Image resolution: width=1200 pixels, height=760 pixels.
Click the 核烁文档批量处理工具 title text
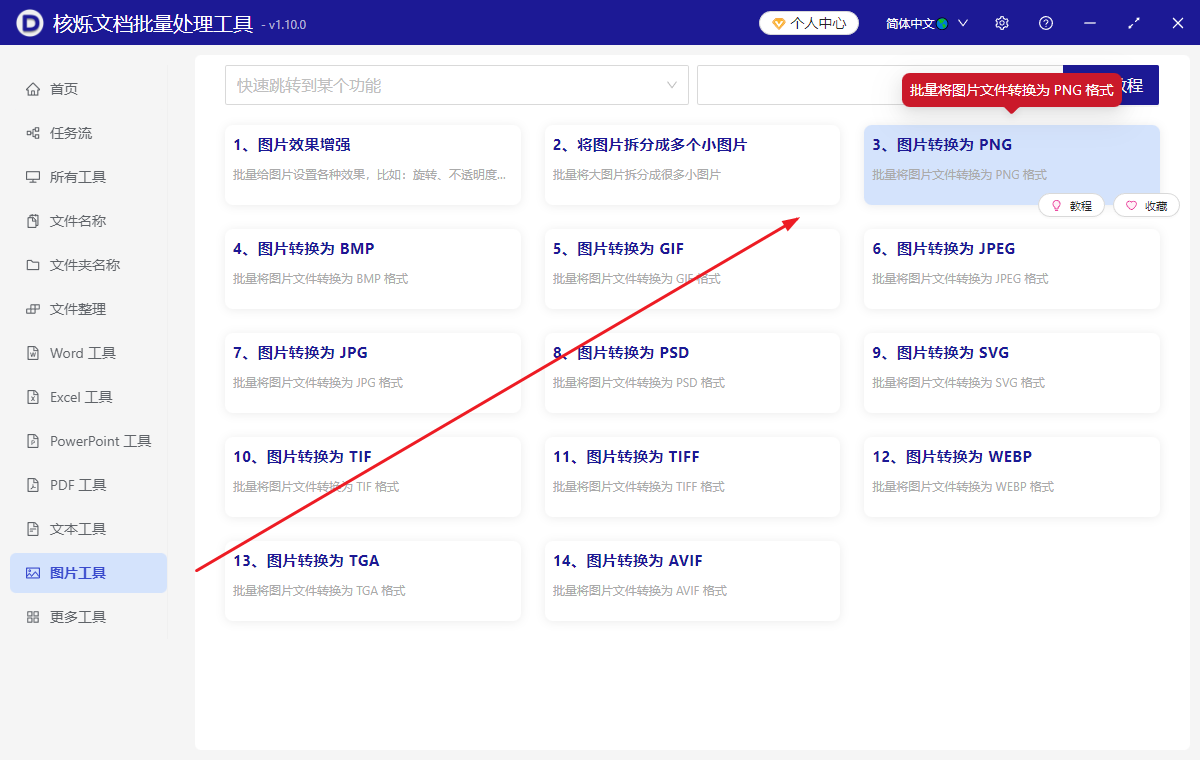(x=153, y=23)
